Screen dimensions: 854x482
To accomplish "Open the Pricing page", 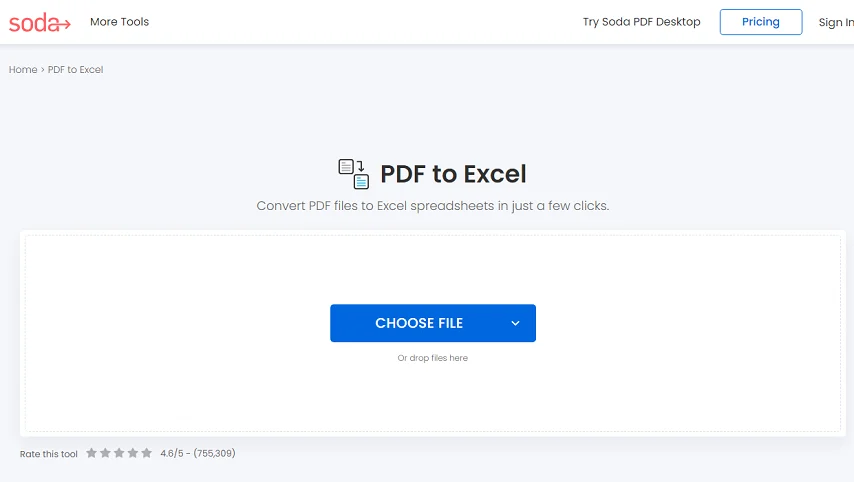I will point(761,22).
